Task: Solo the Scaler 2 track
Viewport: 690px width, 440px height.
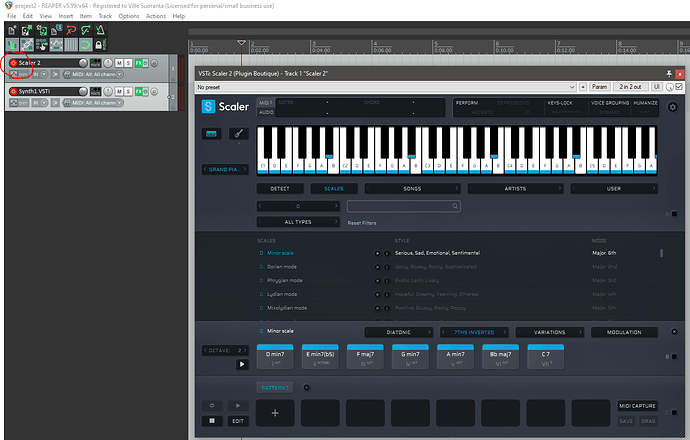Action: click(x=128, y=63)
